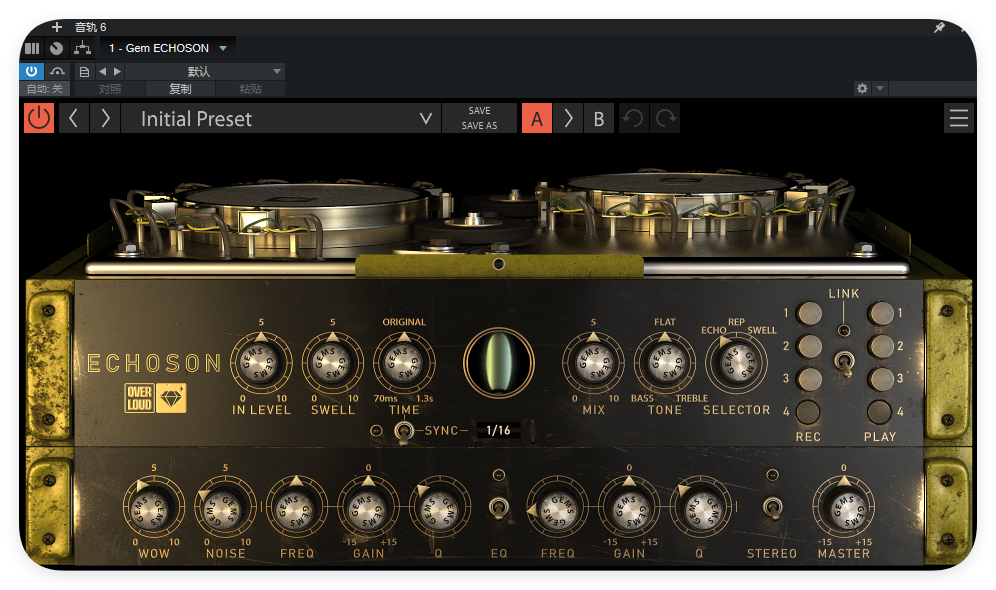This screenshot has height=590, width=996.
Task: Toggle PLAY head button 1
Action: click(880, 313)
